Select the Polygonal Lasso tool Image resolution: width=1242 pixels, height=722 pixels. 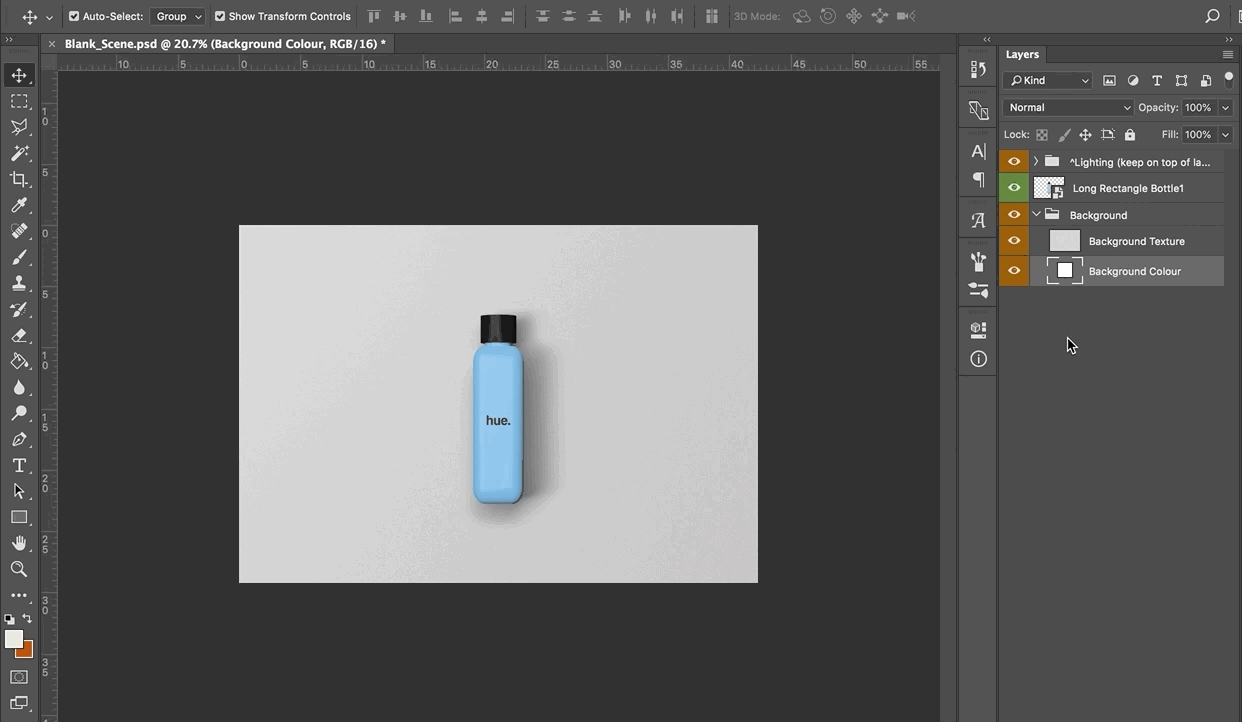(x=19, y=128)
